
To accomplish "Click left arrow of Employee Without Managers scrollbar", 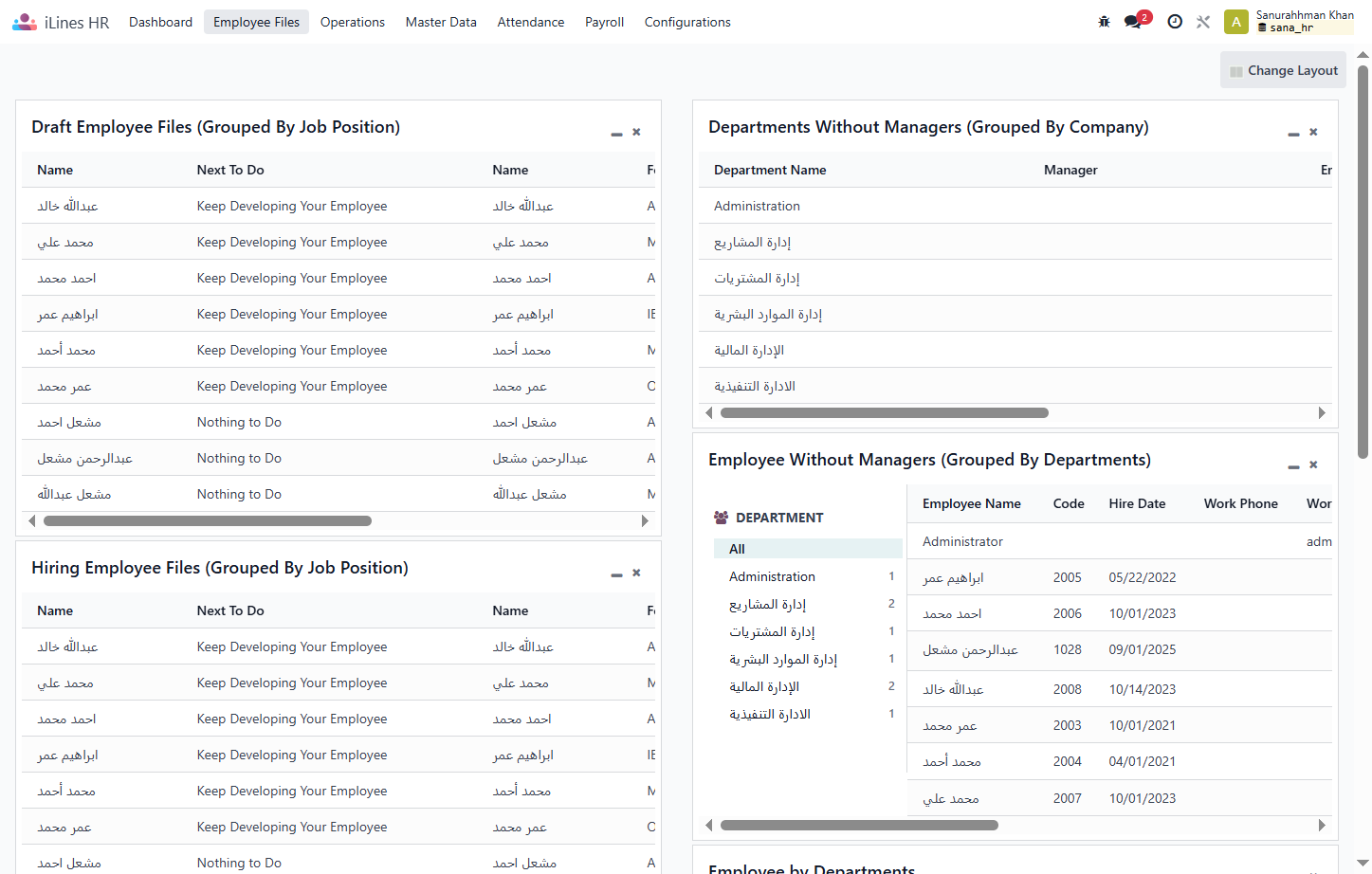I will coord(709,825).
